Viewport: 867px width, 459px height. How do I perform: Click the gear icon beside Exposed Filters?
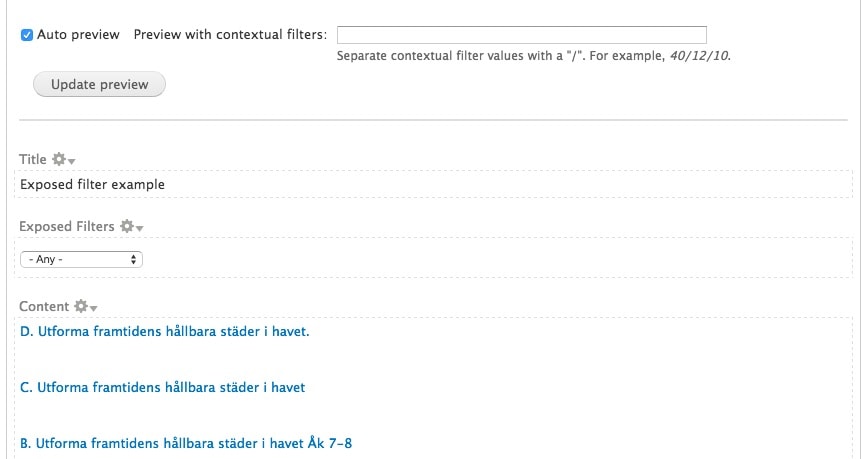[x=127, y=226]
